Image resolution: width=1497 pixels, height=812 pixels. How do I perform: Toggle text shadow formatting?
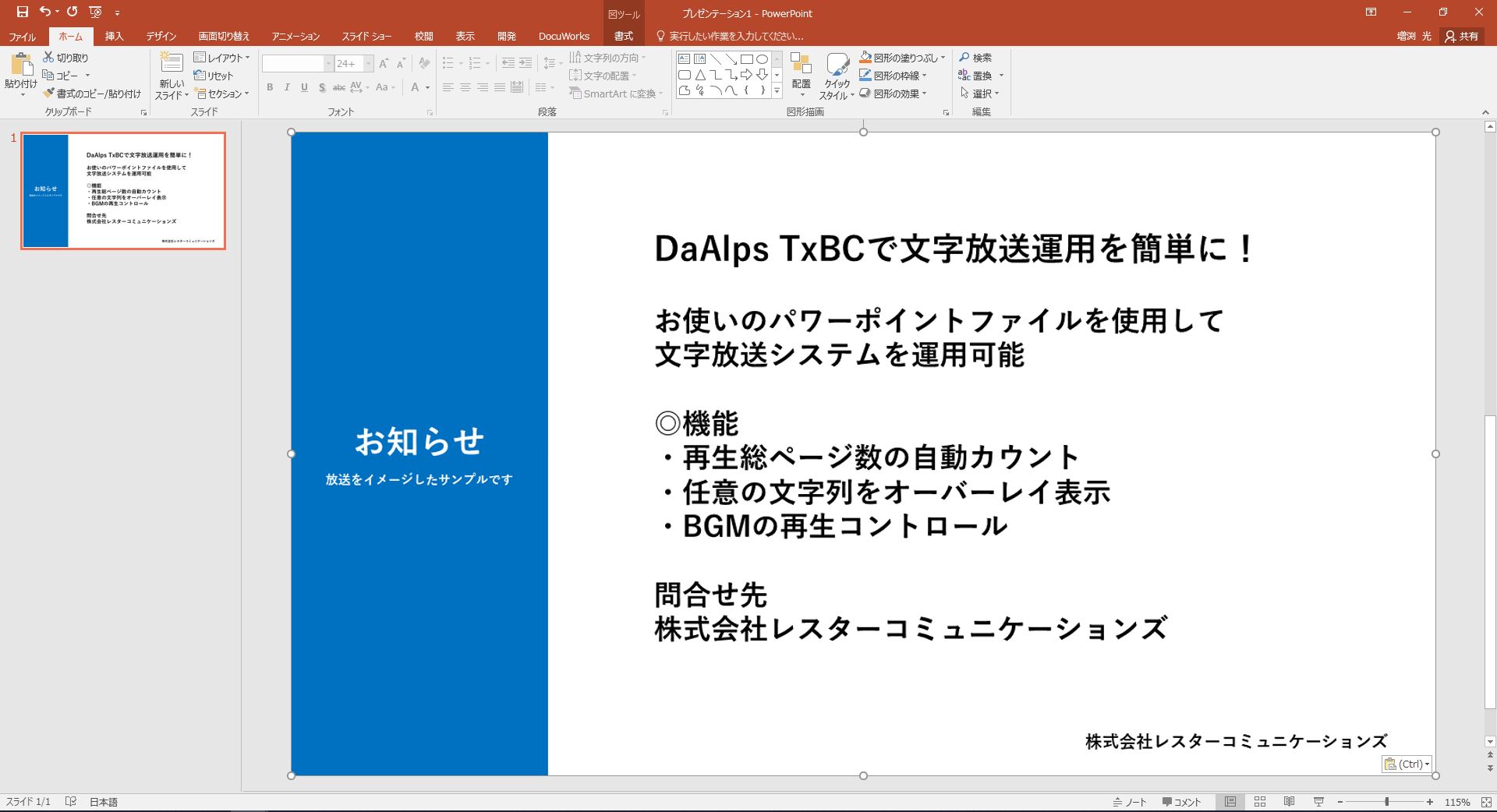click(x=321, y=87)
